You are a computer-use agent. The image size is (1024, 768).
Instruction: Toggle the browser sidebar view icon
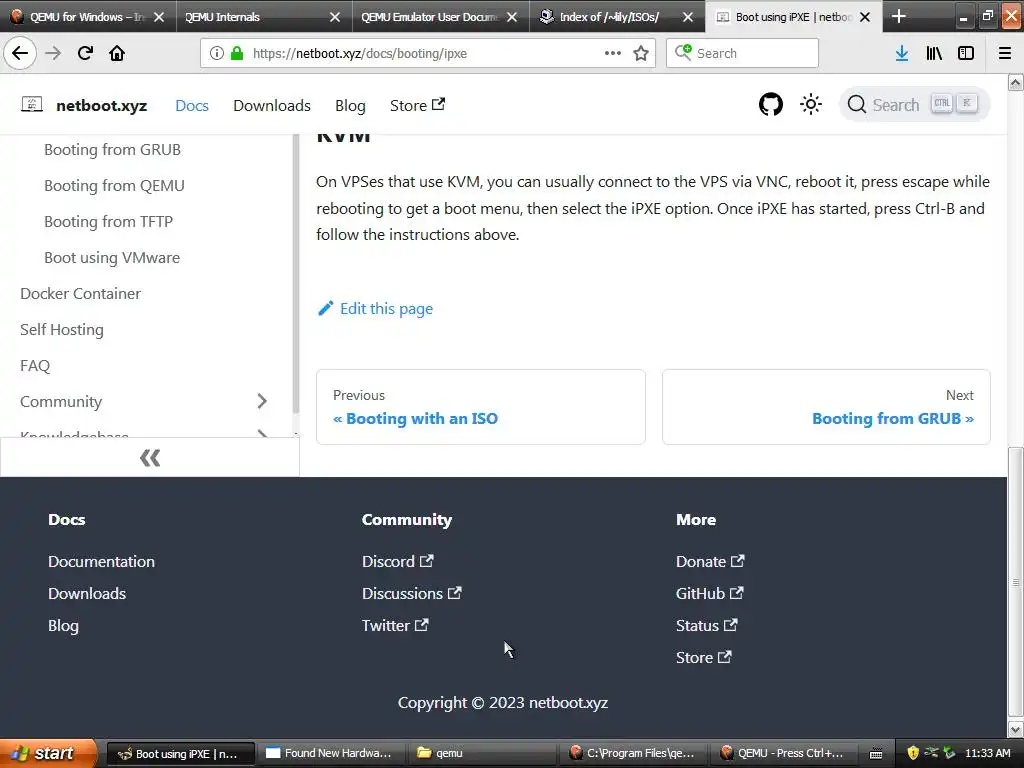[966, 53]
